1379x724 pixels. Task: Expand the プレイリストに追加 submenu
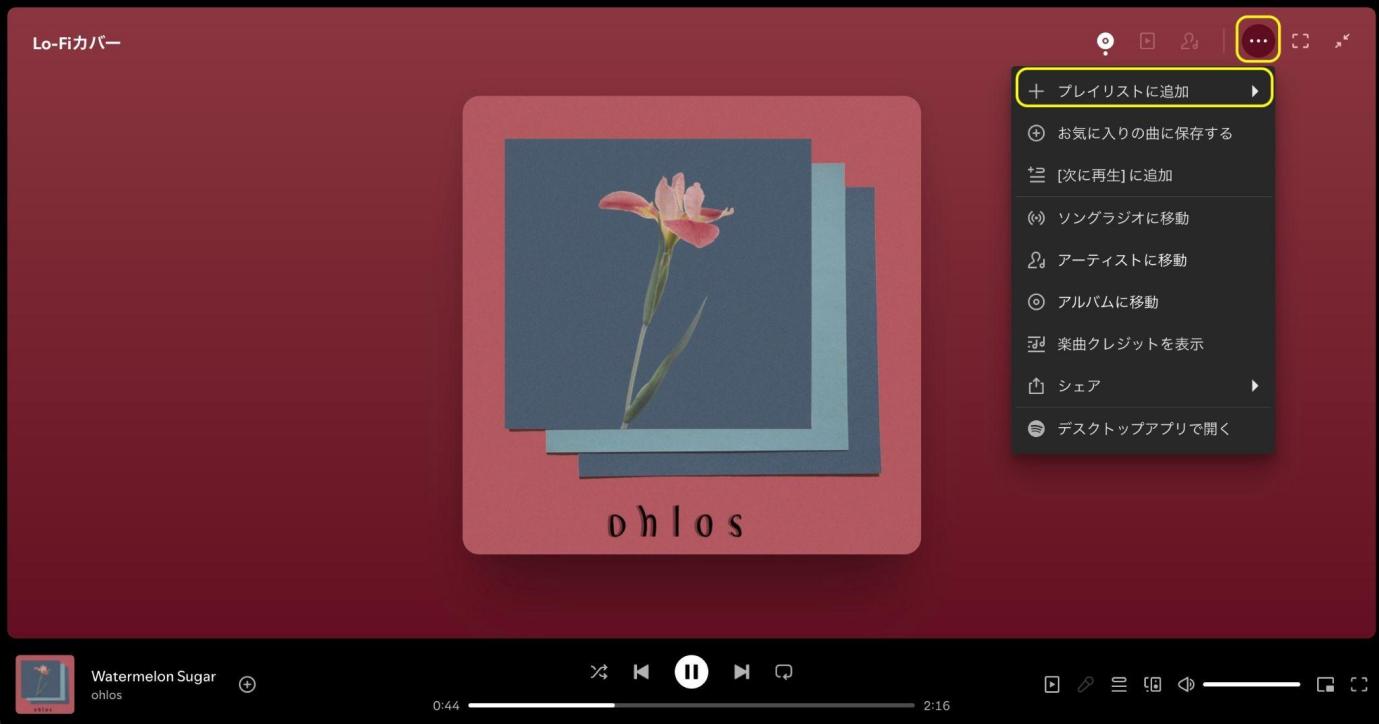(x=1144, y=91)
